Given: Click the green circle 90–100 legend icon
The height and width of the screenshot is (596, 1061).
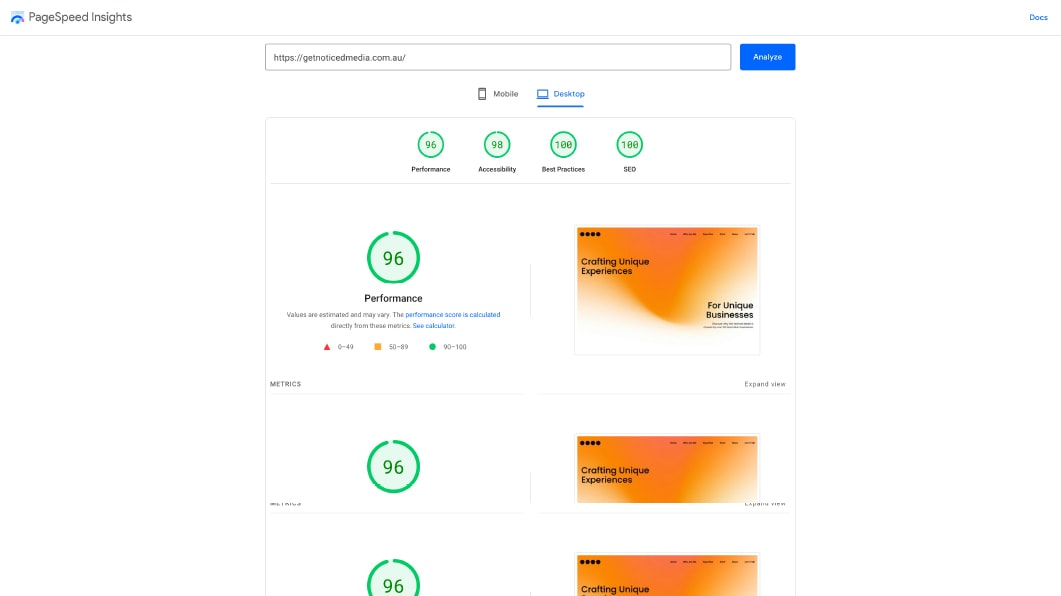Looking at the screenshot, I should [432, 346].
